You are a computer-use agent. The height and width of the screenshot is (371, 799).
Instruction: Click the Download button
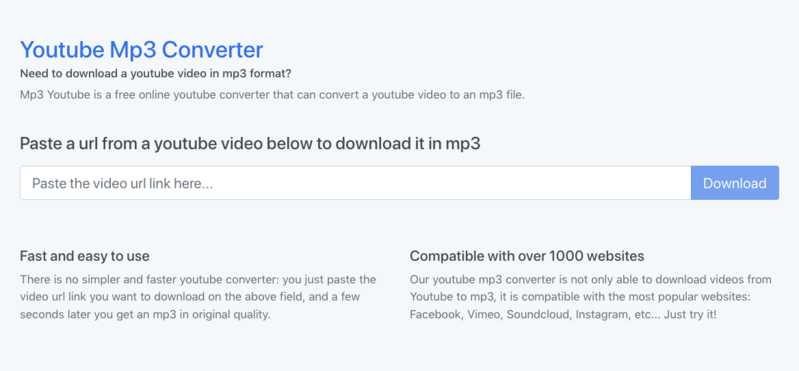pos(735,183)
